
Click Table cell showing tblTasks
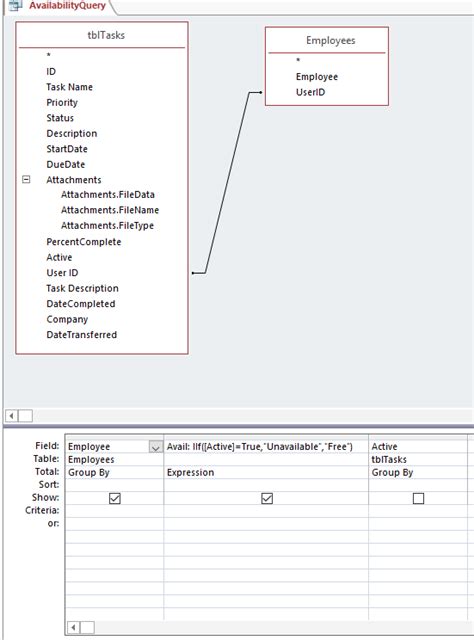pos(418,460)
